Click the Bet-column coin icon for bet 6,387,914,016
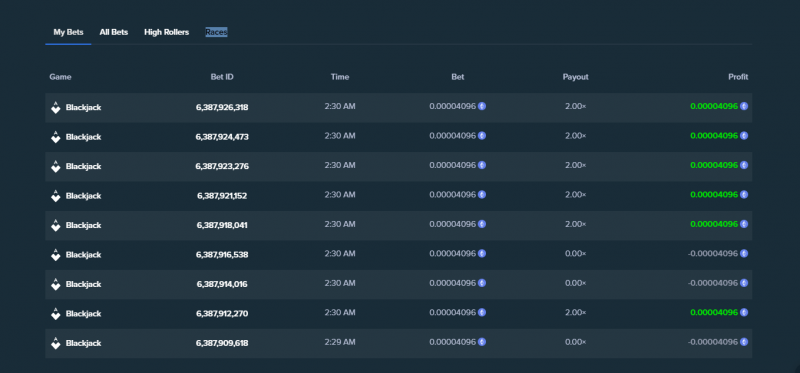This screenshot has width=800, height=373. pyautogui.click(x=482, y=283)
